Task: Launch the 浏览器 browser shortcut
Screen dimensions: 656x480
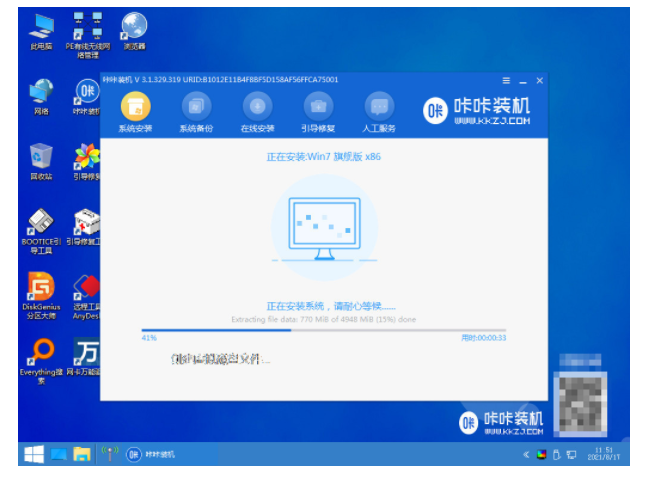Action: click(x=132, y=30)
